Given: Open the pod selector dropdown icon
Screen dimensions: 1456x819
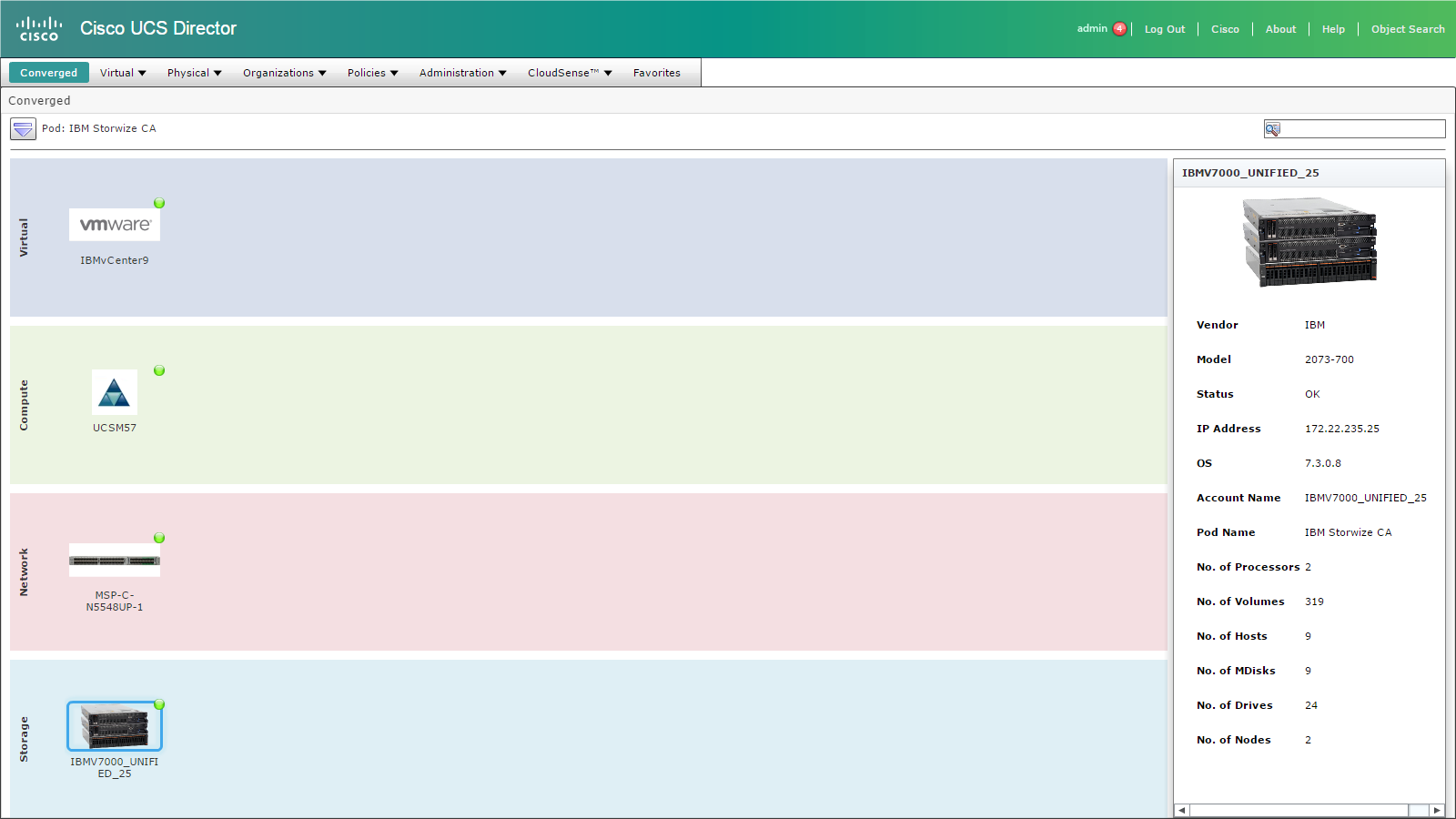Looking at the screenshot, I should click(23, 129).
